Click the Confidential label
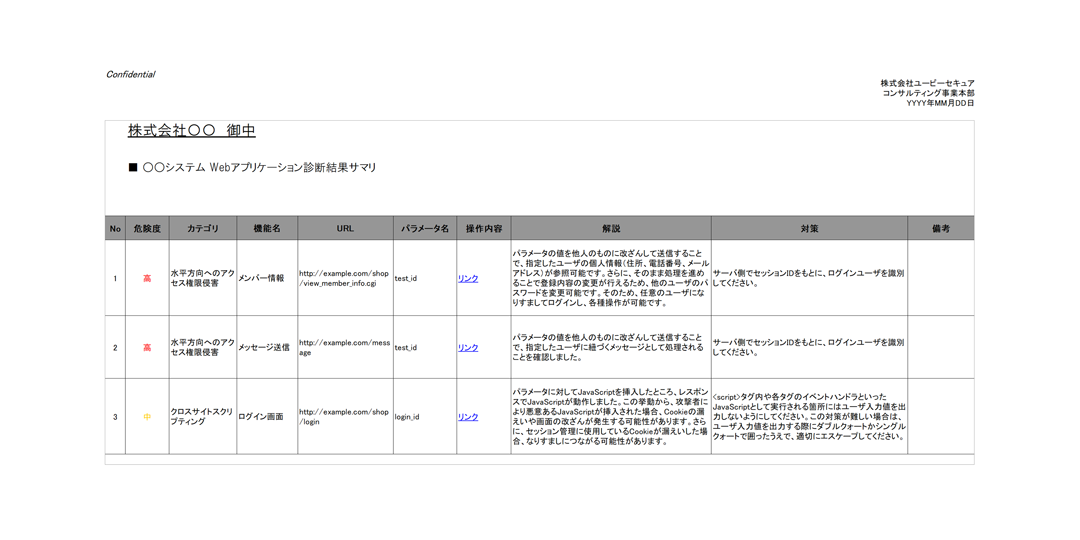This screenshot has height=540, width=1080. click(x=130, y=74)
